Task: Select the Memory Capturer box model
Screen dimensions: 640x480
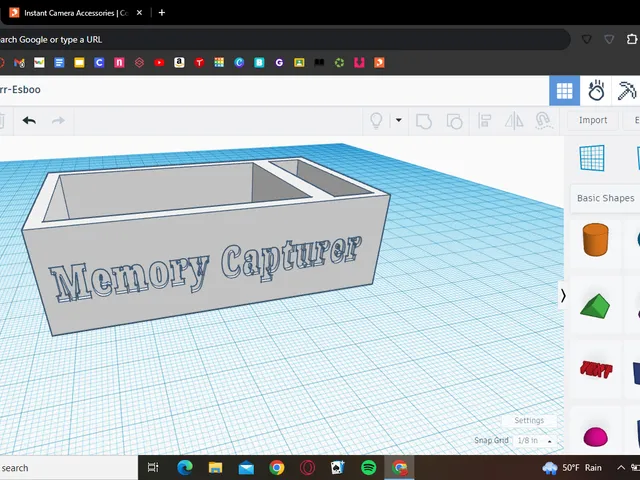Action: [x=204, y=245]
